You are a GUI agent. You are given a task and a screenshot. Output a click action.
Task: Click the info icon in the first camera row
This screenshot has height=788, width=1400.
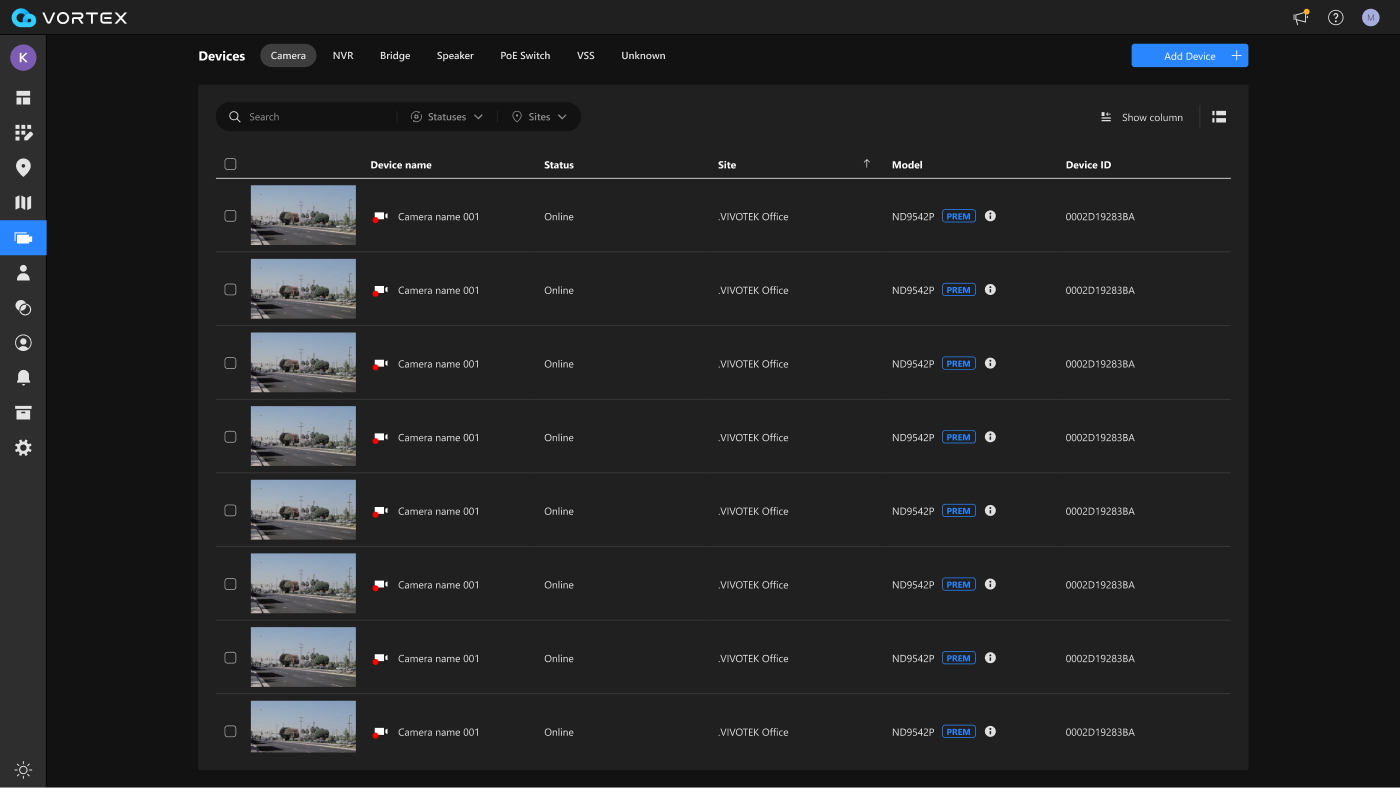click(x=990, y=216)
